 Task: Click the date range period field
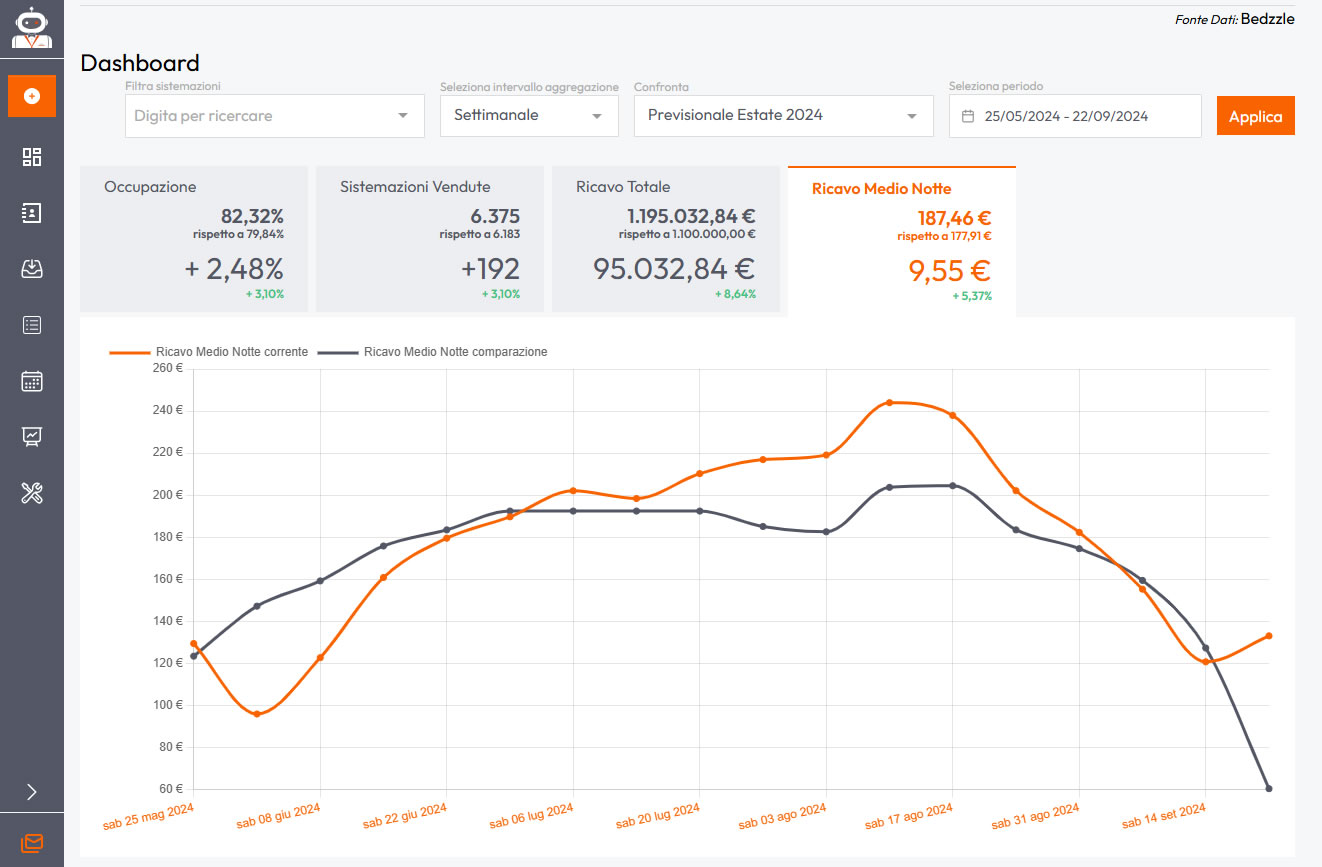pyautogui.click(x=1075, y=116)
